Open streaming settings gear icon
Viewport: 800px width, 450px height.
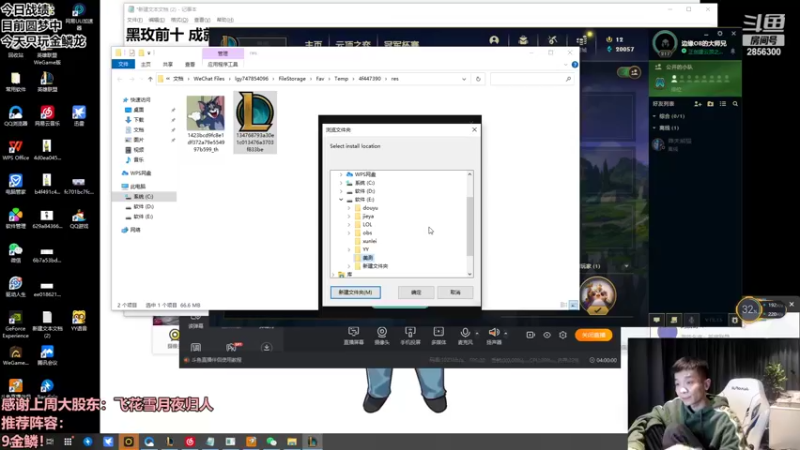(x=563, y=335)
